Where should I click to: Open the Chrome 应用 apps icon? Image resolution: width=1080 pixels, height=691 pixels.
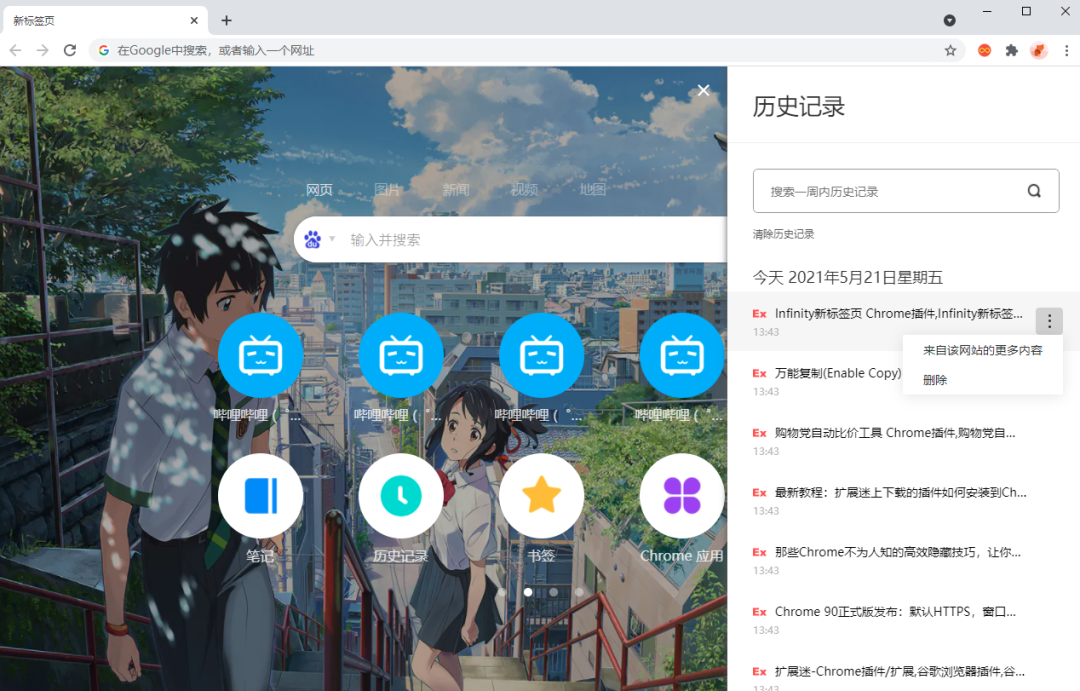click(682, 495)
